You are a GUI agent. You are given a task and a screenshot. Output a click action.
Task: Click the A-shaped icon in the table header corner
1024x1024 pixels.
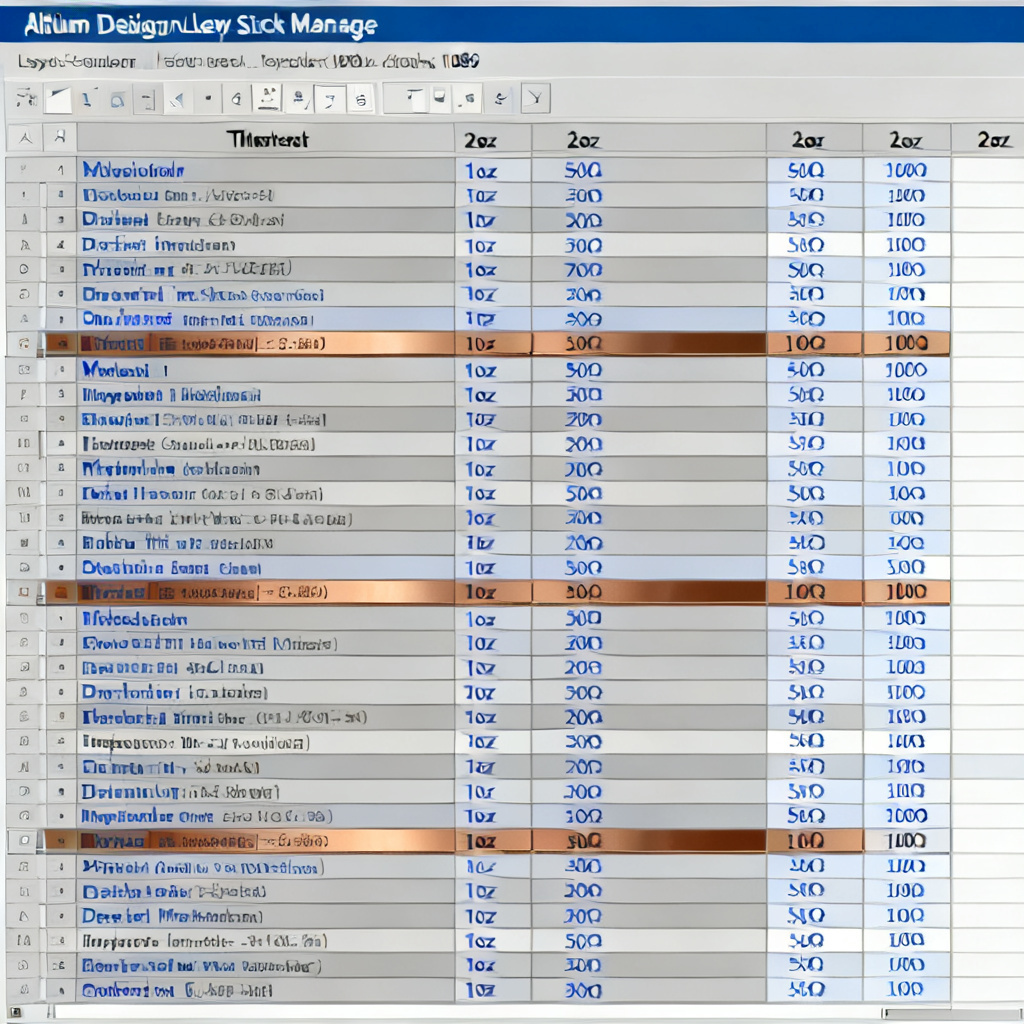25,138
